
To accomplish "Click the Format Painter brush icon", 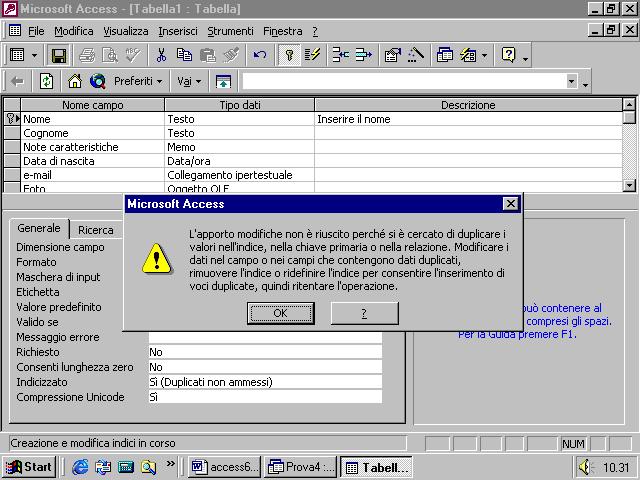I will [x=231, y=55].
